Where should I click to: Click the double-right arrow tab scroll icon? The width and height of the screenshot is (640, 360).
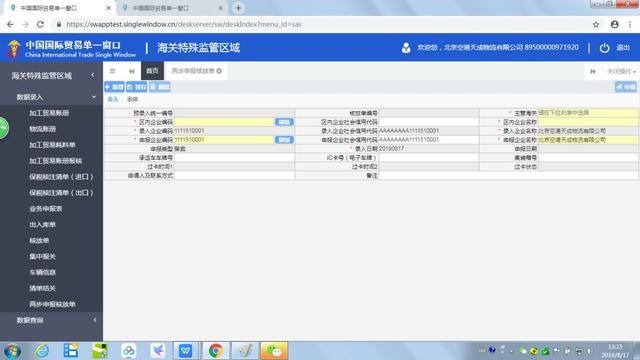coord(593,71)
